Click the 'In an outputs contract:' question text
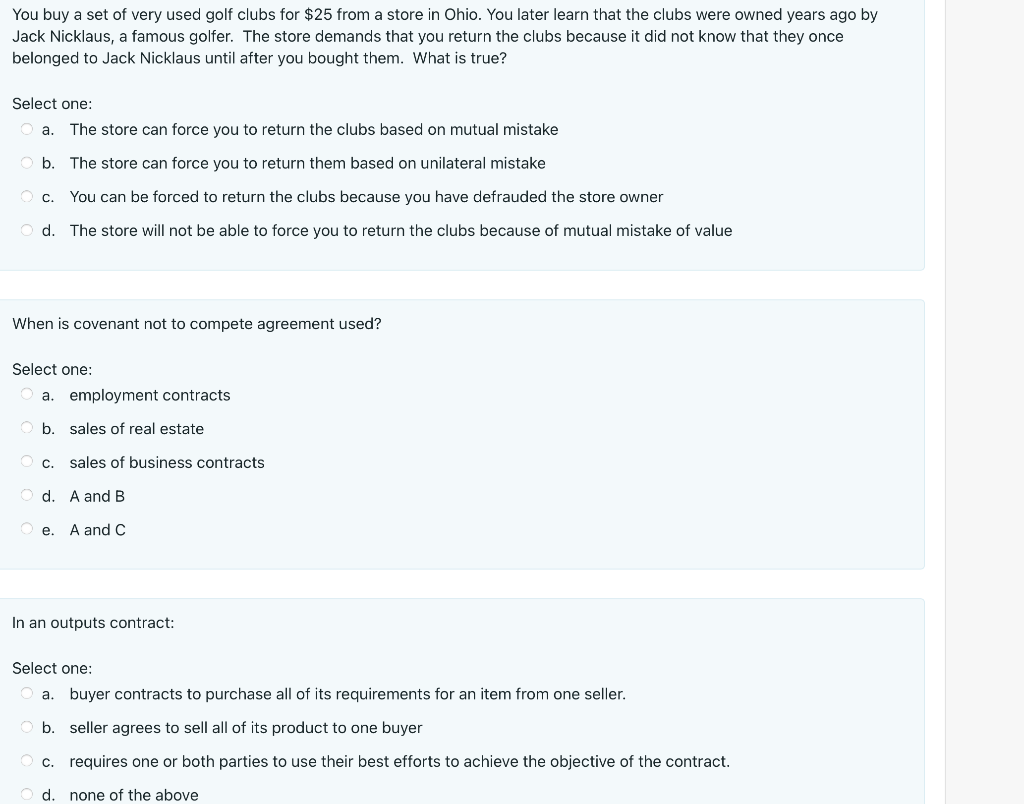 coord(93,622)
